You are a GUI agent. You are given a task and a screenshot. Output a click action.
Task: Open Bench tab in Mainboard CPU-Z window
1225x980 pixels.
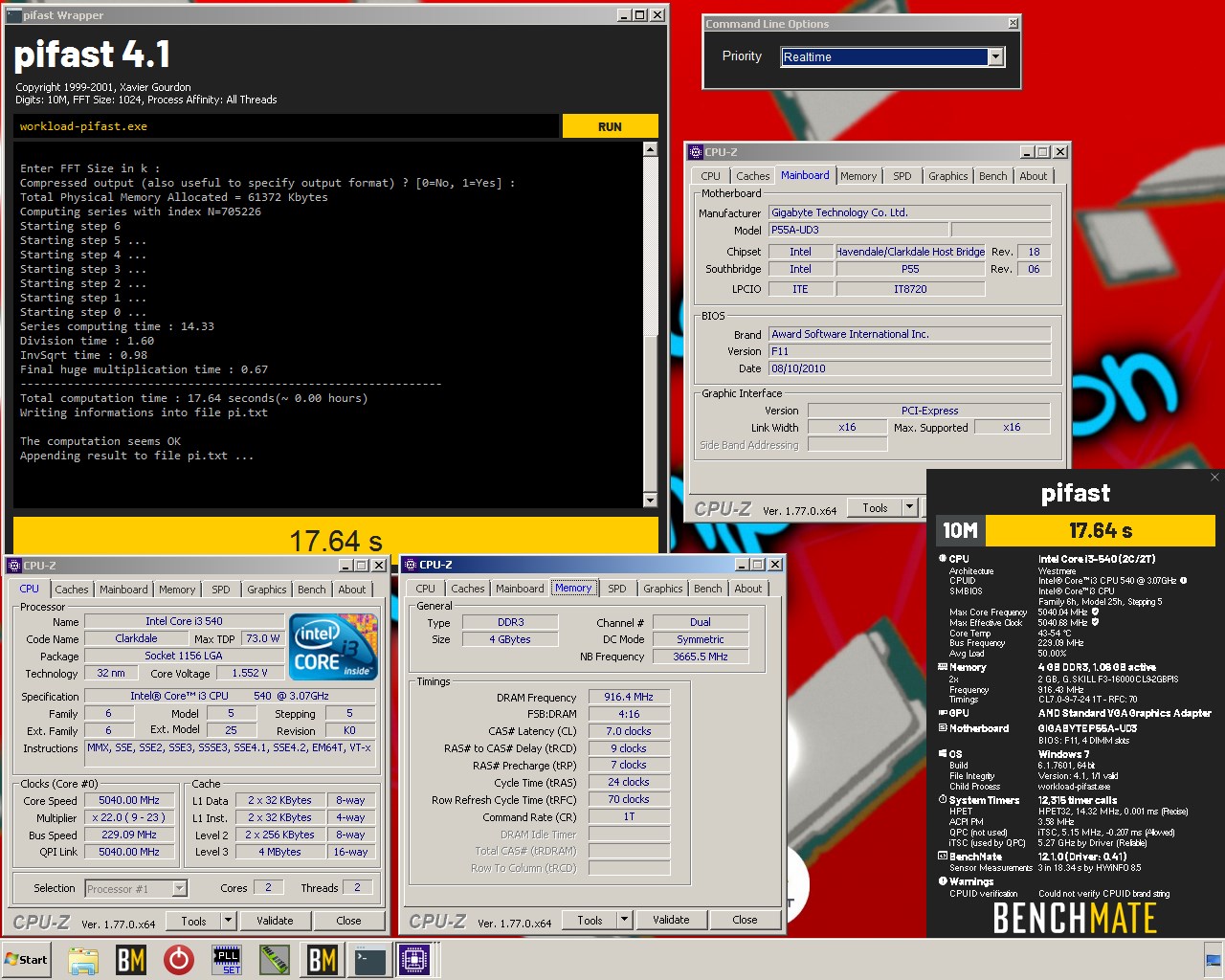click(x=992, y=176)
